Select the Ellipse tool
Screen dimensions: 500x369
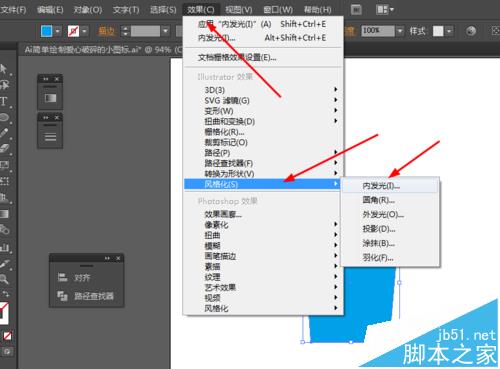pyautogui.click(x=4, y=117)
